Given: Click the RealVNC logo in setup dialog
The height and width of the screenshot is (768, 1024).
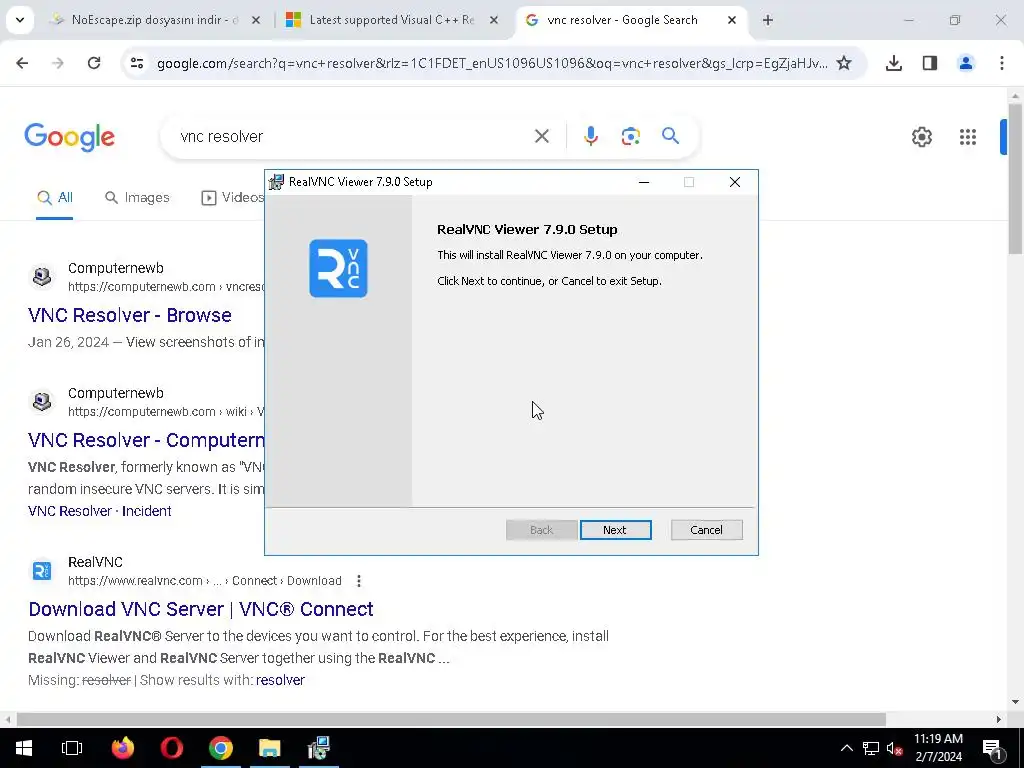Looking at the screenshot, I should tap(338, 268).
